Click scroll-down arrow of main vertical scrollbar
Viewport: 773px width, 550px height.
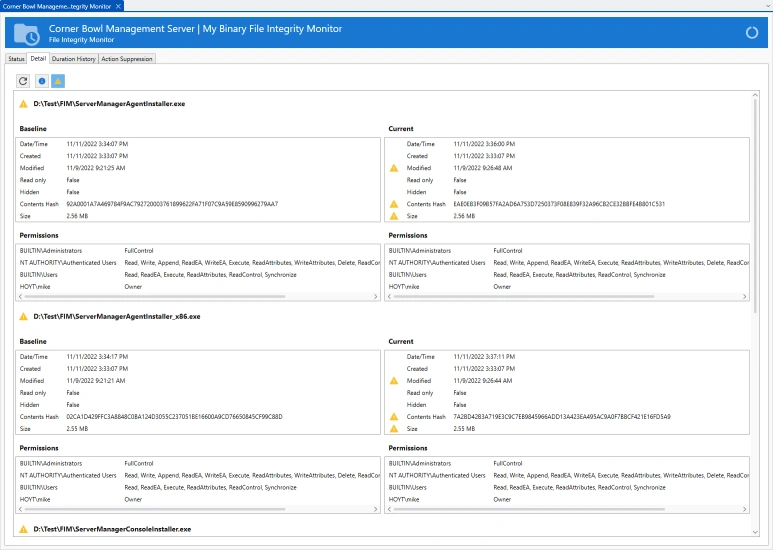click(755, 532)
